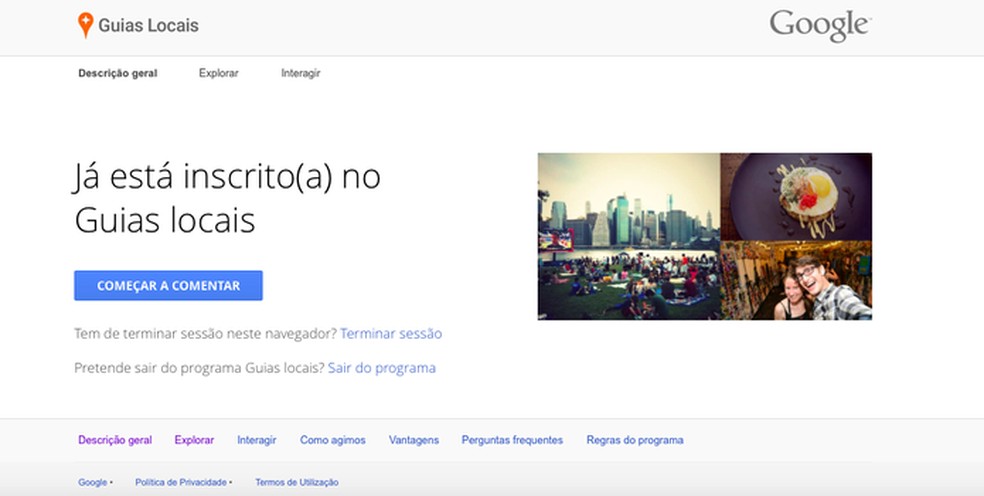Viewport: 984px width, 496px height.
Task: Switch to the Explorar tab at top
Action: coord(218,73)
